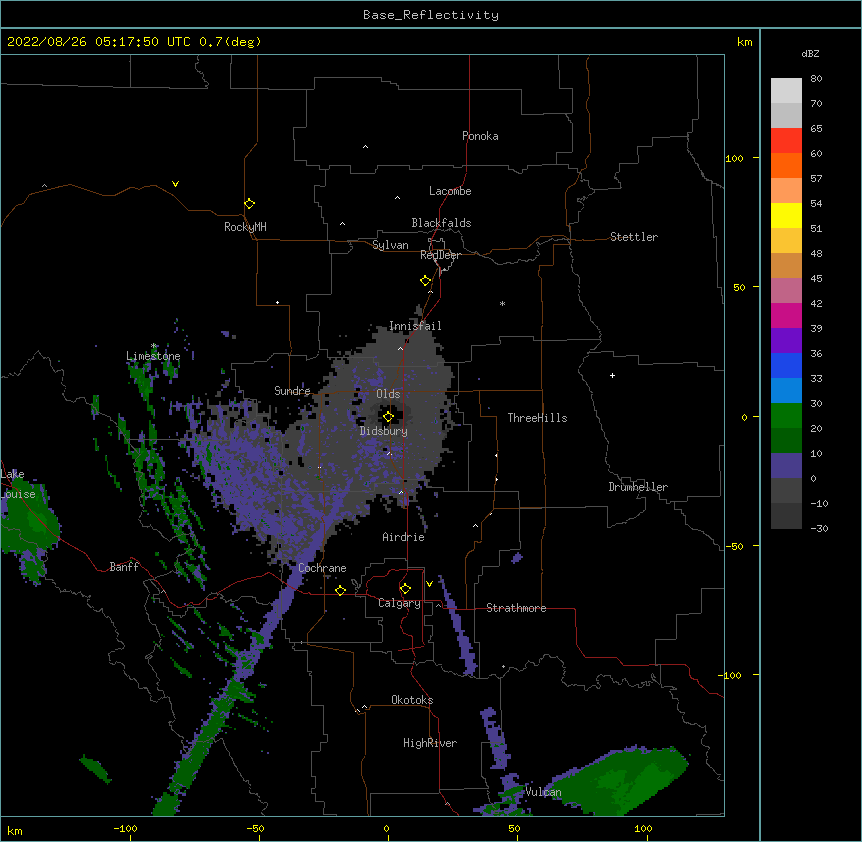Pick the orange 57-60 dBZ legend swatch

point(786,165)
